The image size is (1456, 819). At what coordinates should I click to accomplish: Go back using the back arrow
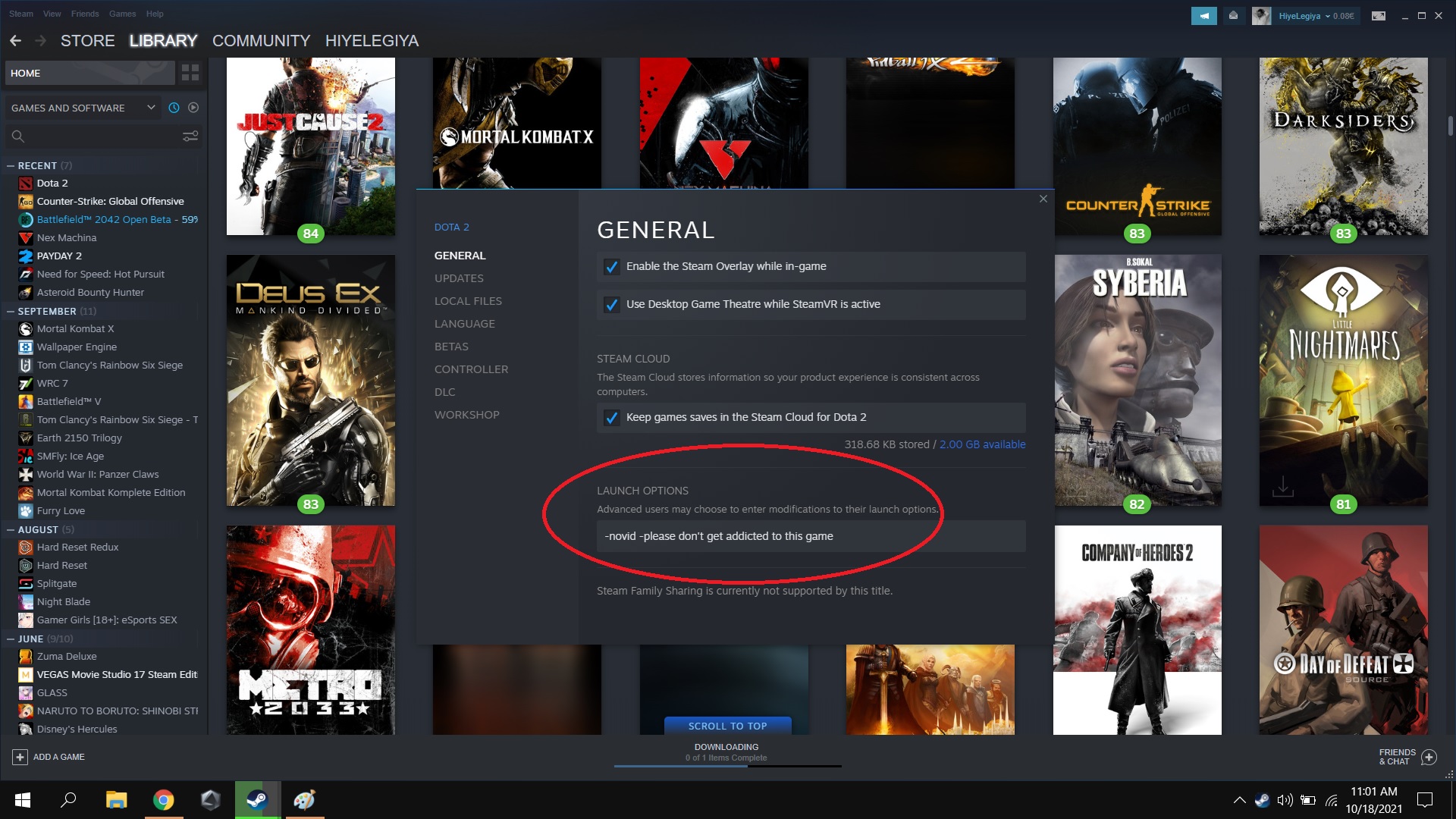(x=16, y=41)
